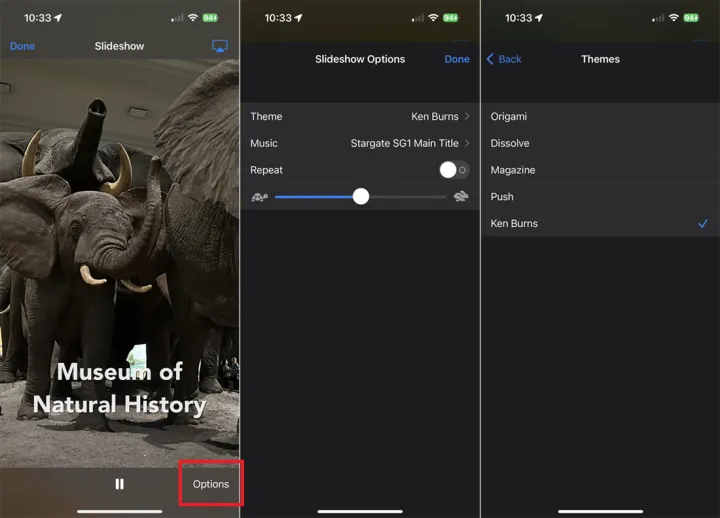This screenshot has height=518, width=720.
Task: Click the chevron next to Ken Burns
Action: pyautogui.click(x=467, y=117)
